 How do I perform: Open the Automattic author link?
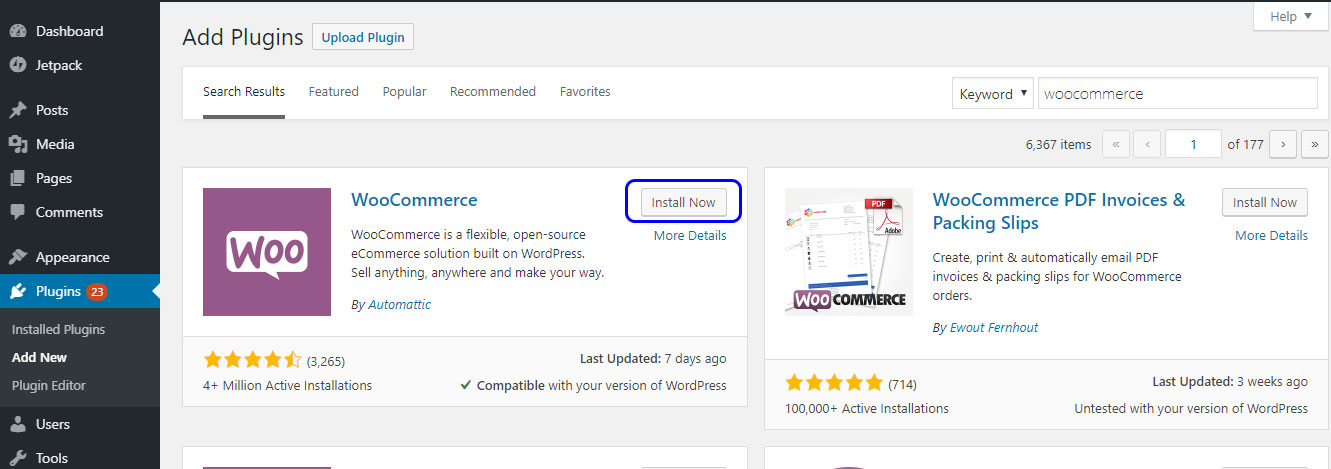(x=399, y=304)
